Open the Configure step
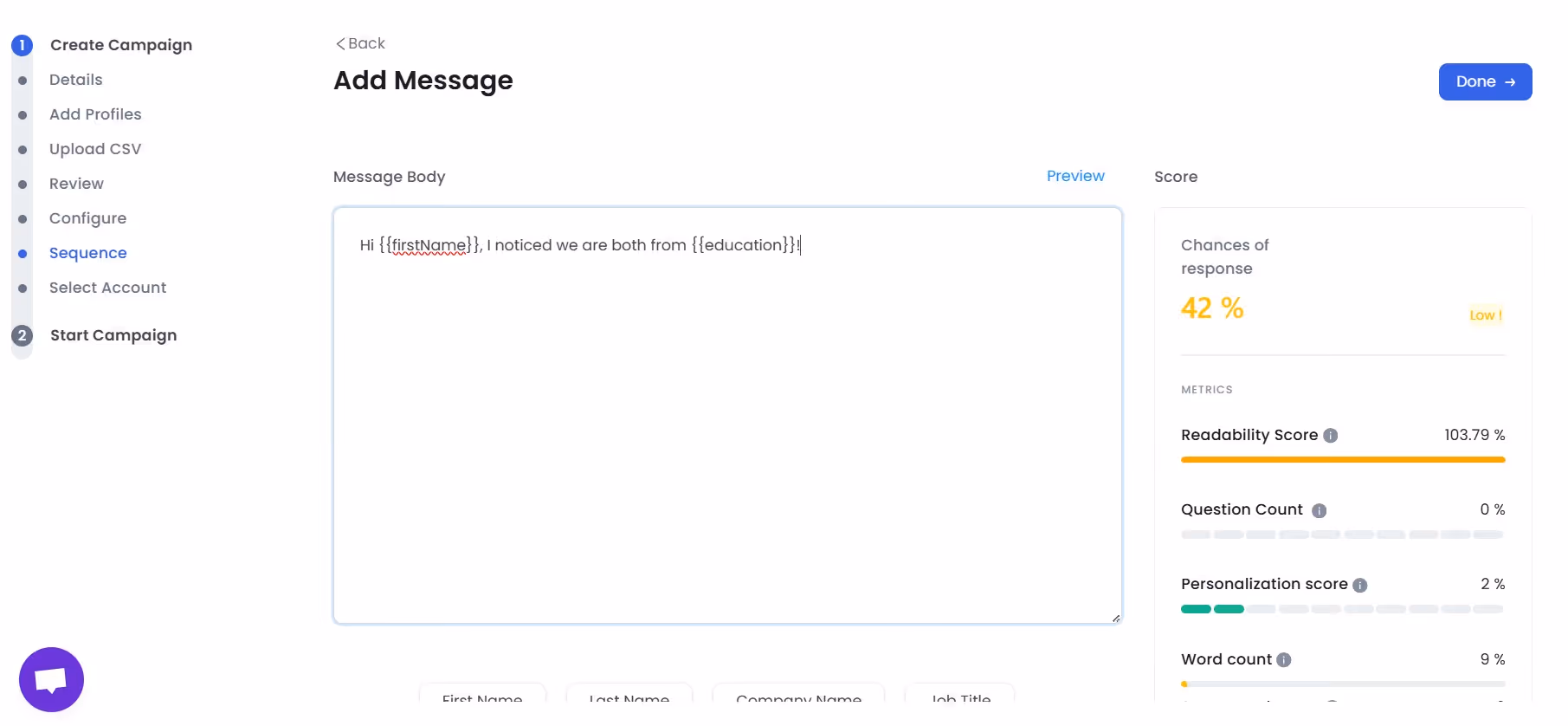Image resolution: width=1568 pixels, height=726 pixels. pyautogui.click(x=87, y=218)
